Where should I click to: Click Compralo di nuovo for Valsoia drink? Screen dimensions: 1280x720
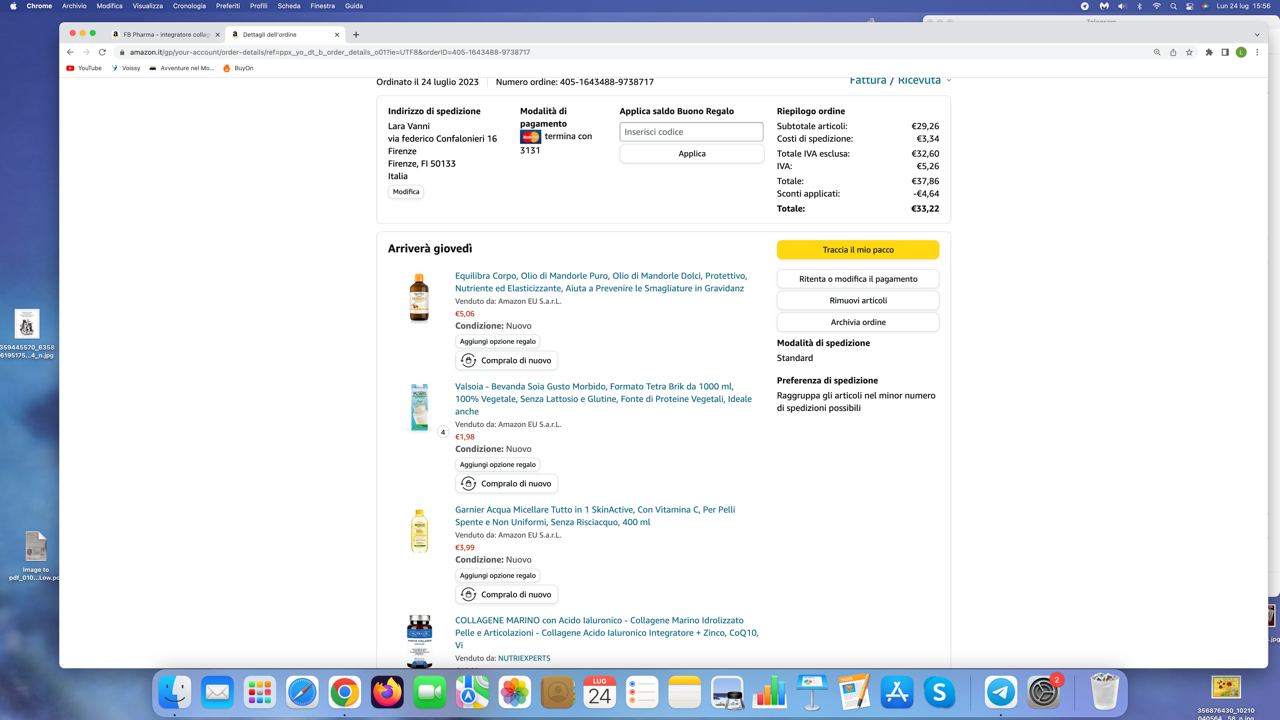[x=507, y=484]
